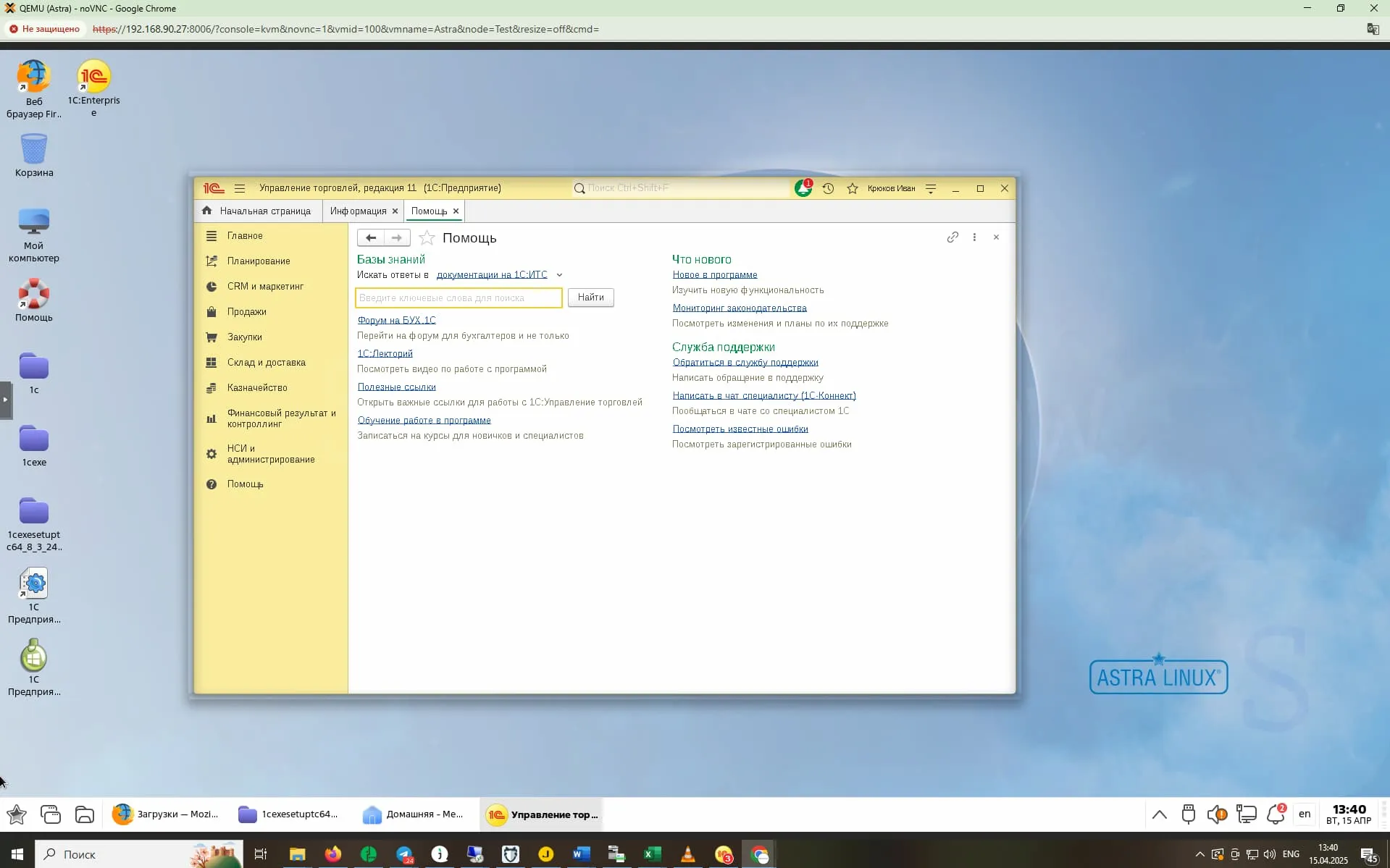Viewport: 1390px width, 868px height.
Task: Open НСИ и администрирование section
Action: point(271,454)
